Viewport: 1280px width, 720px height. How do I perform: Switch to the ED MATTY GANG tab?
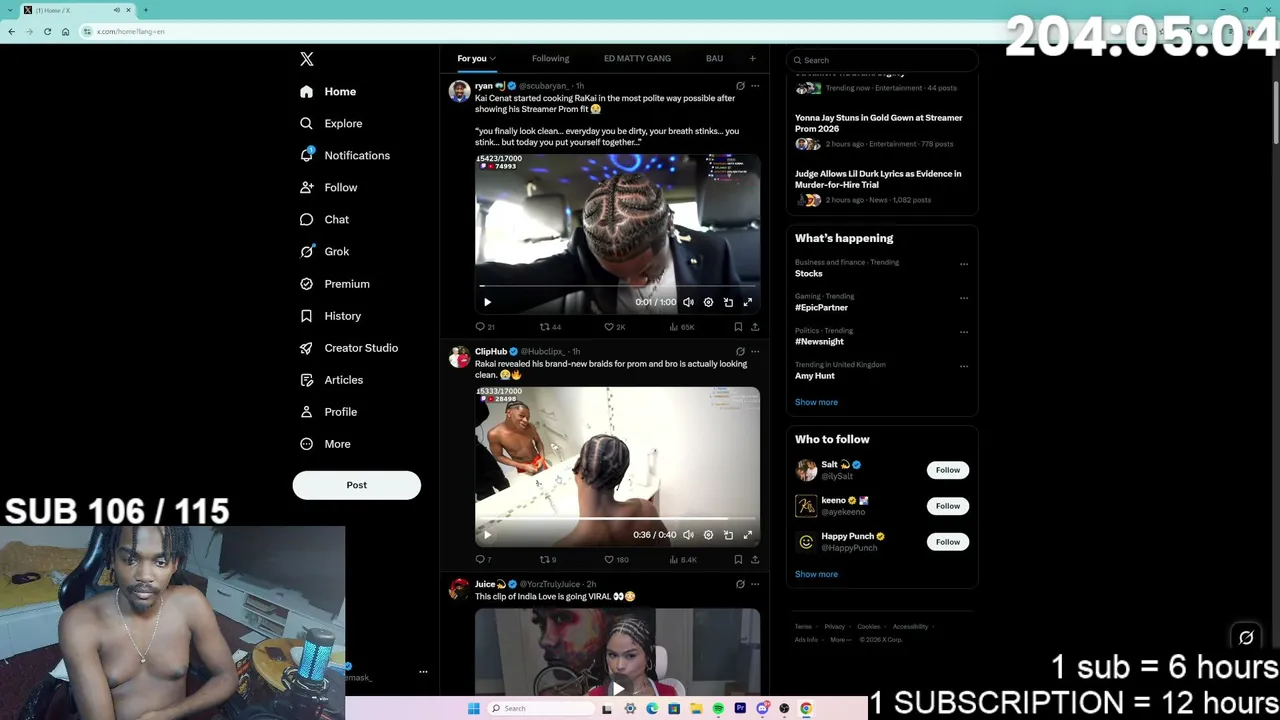(x=637, y=59)
